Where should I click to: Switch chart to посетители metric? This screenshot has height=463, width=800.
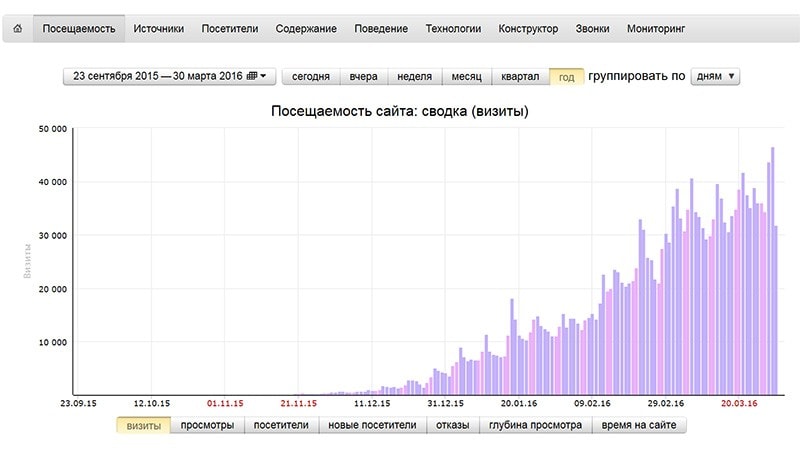coord(281,425)
